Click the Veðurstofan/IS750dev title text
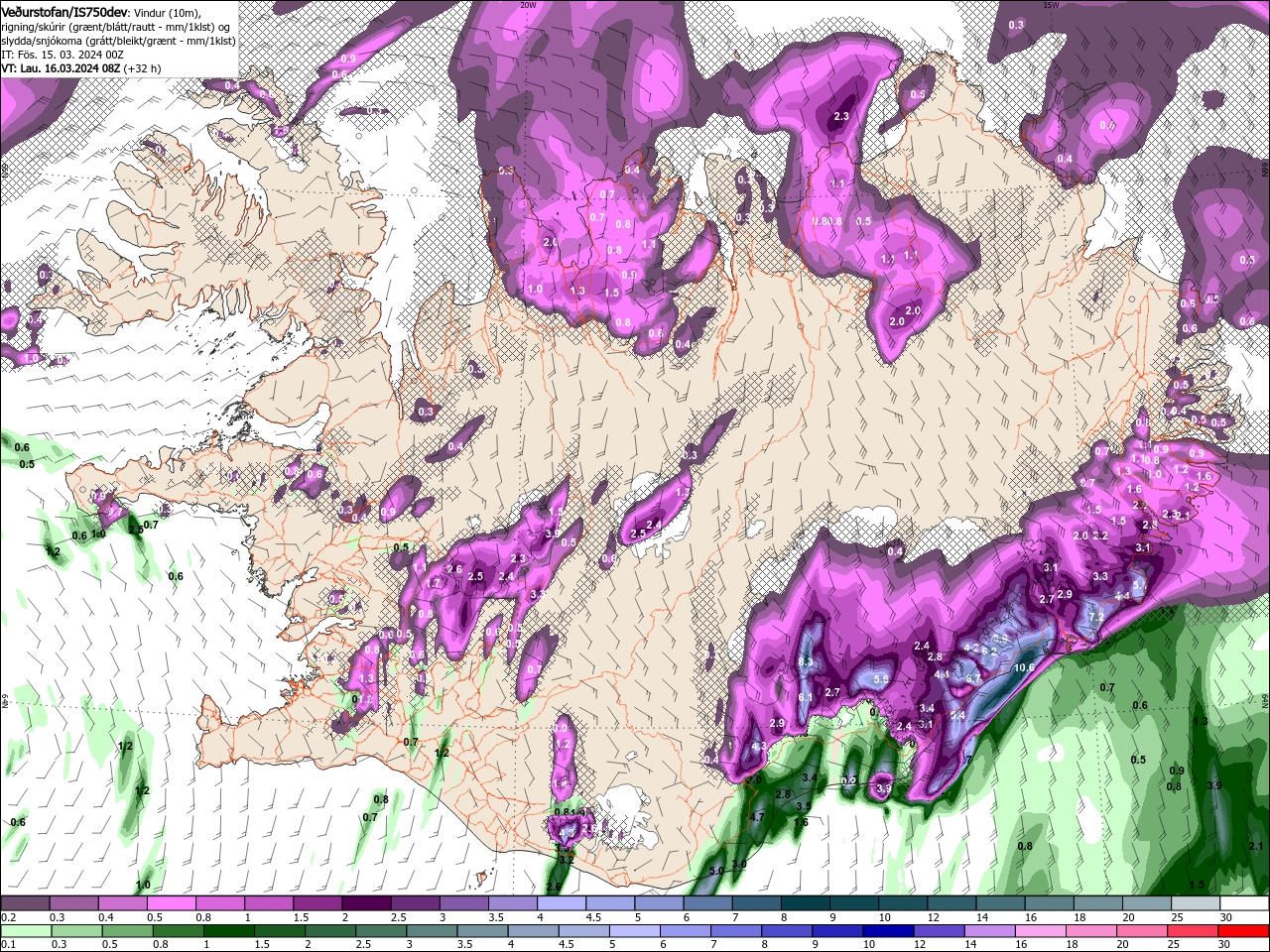Viewport: 1270px width, 952px height. coord(65,11)
